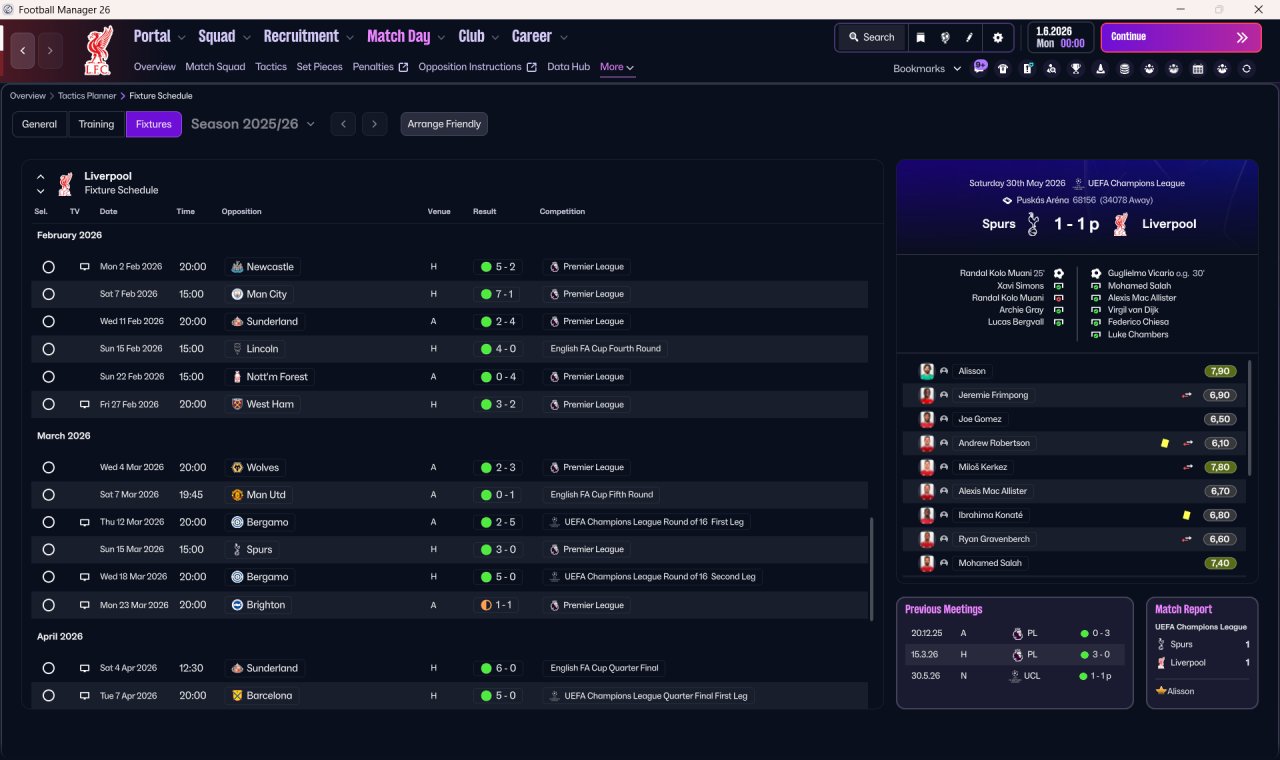Open the More submenu dropdown
This screenshot has height=760, width=1280.
click(x=617, y=67)
